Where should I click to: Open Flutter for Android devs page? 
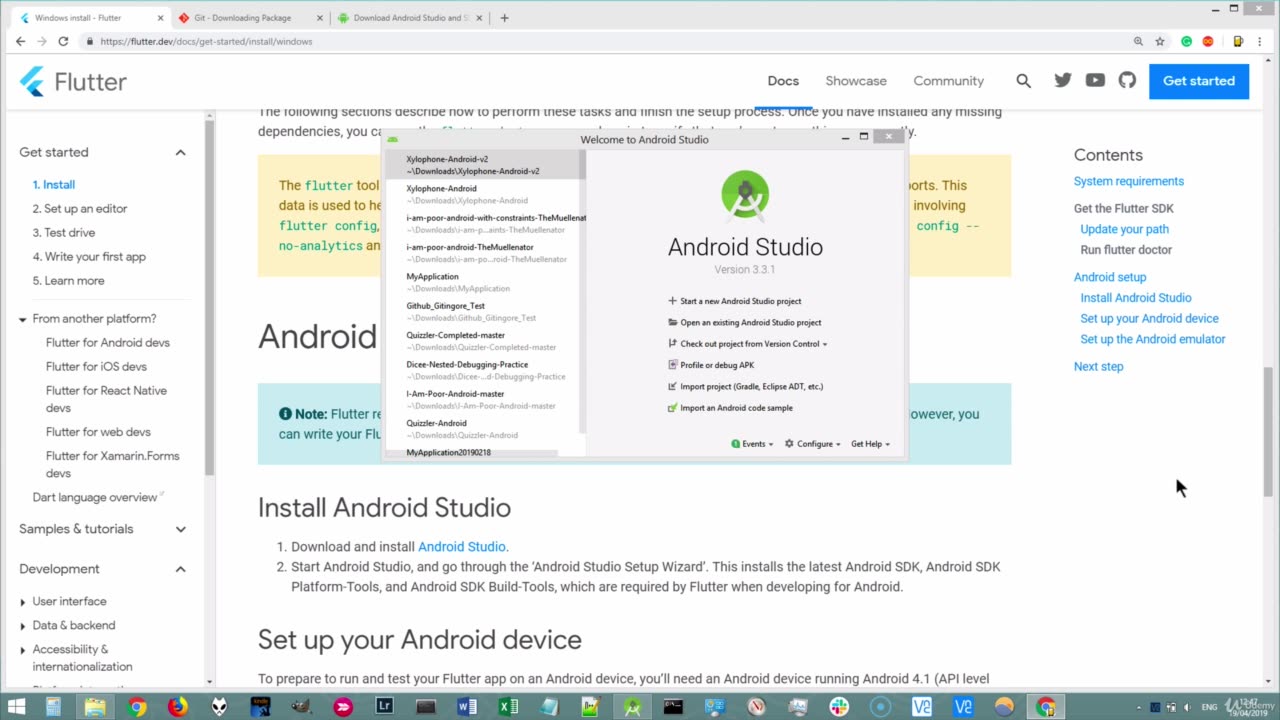coord(108,343)
